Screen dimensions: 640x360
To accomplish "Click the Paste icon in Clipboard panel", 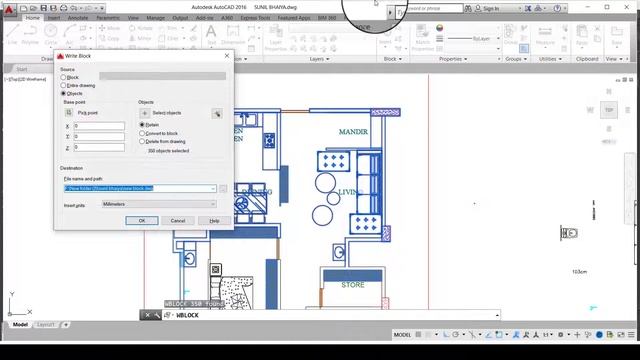I will click(582, 35).
